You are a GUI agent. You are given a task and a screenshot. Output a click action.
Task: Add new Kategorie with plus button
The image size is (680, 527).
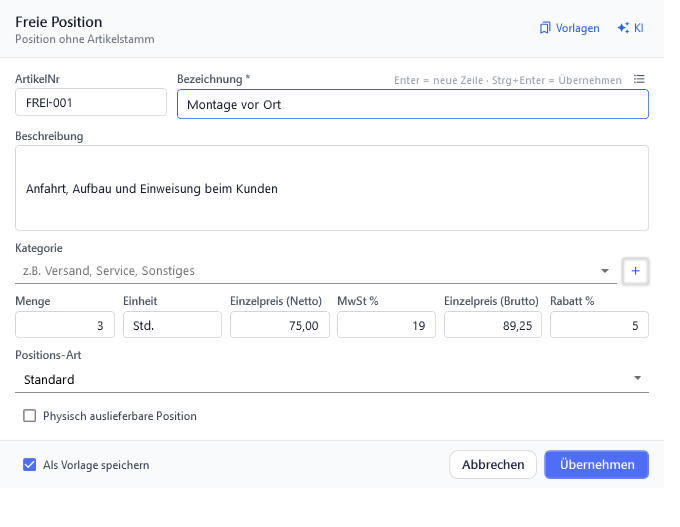point(635,271)
